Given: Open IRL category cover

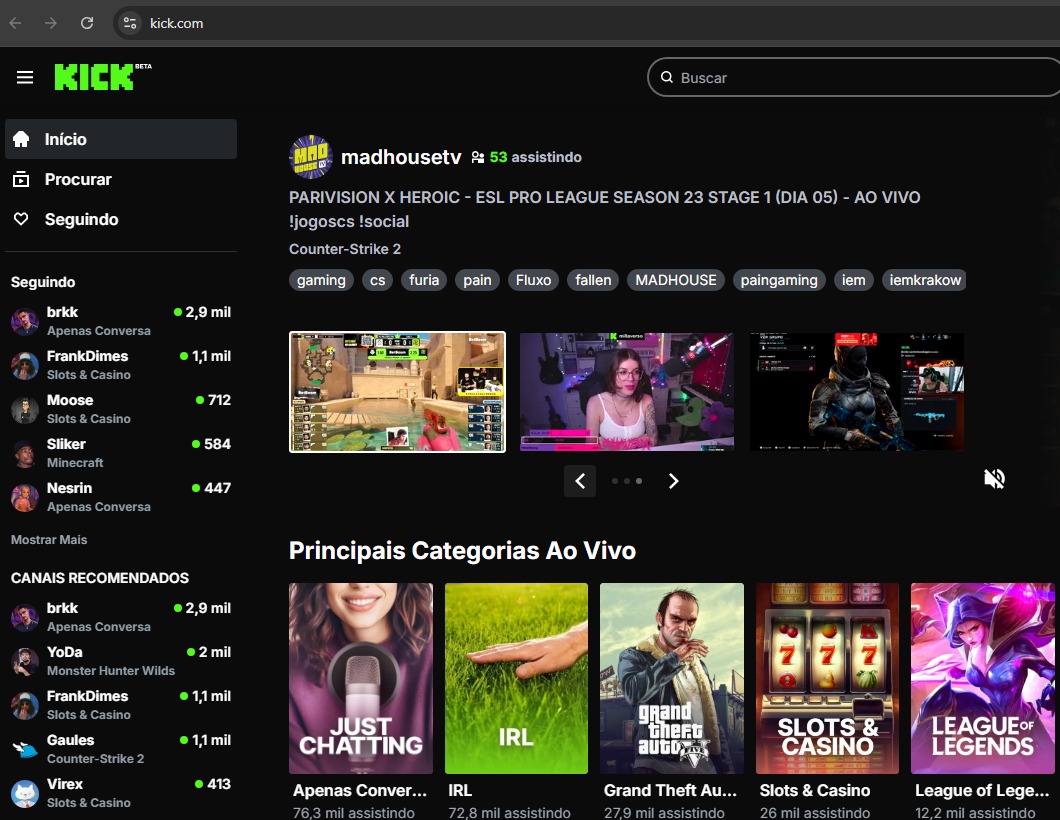Looking at the screenshot, I should point(516,678).
